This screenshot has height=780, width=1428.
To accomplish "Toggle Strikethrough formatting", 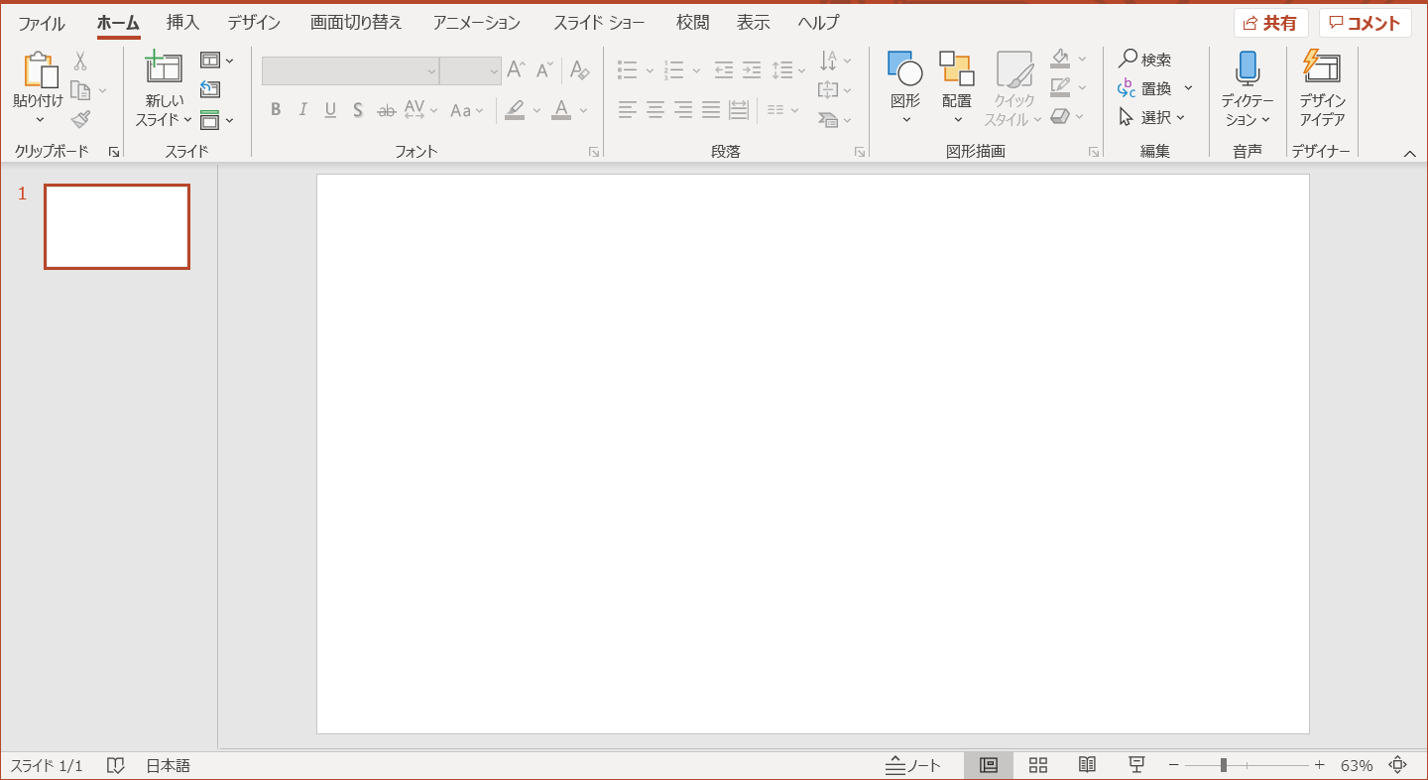I will 386,110.
